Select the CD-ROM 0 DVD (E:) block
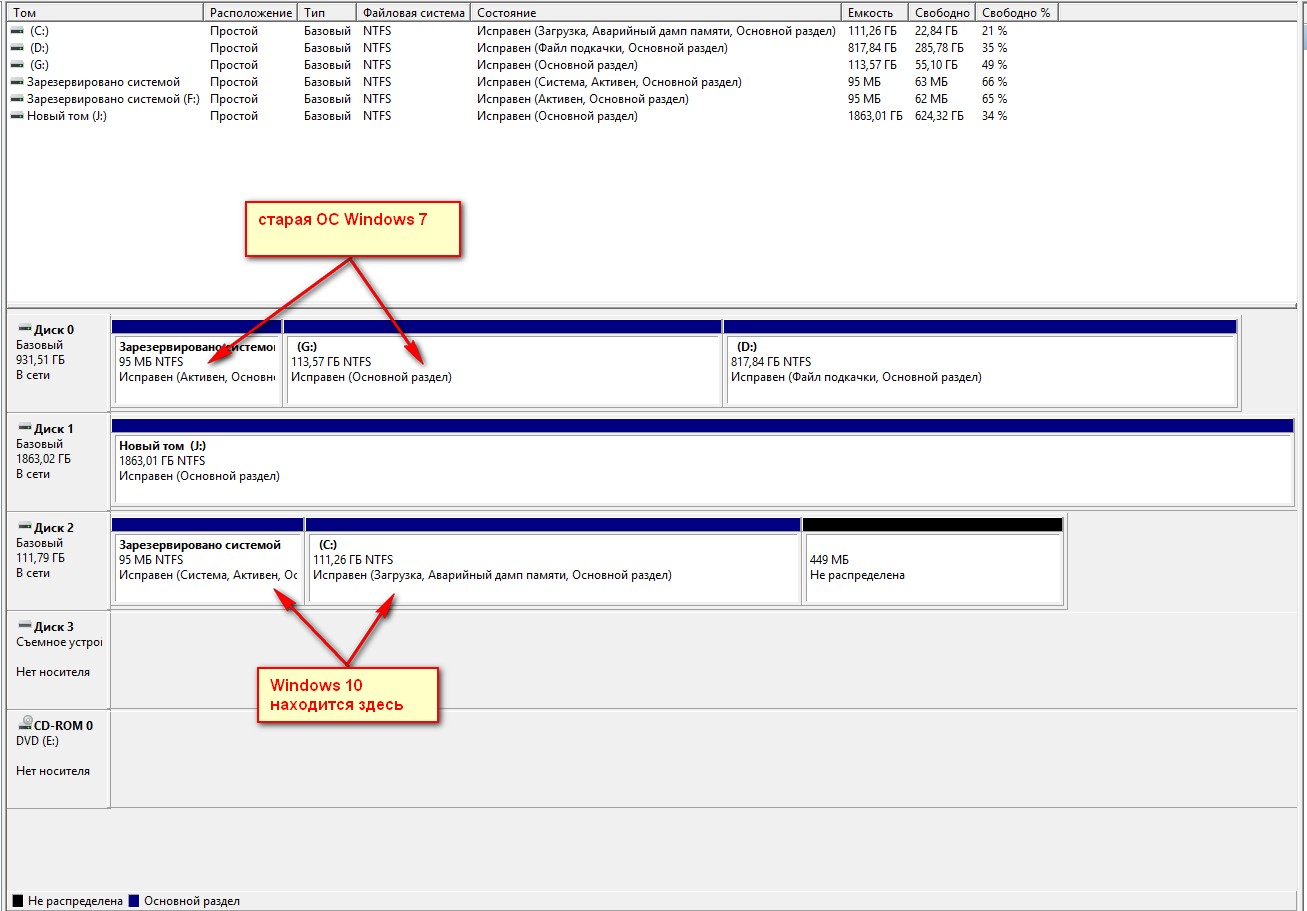 point(58,758)
